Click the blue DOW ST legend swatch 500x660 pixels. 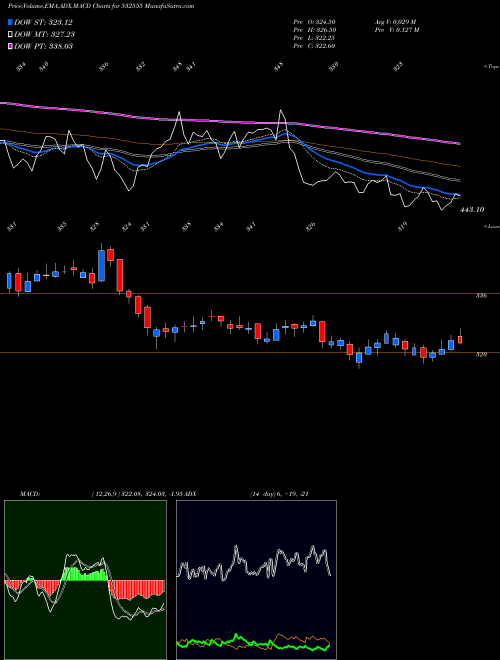[x=10, y=22]
